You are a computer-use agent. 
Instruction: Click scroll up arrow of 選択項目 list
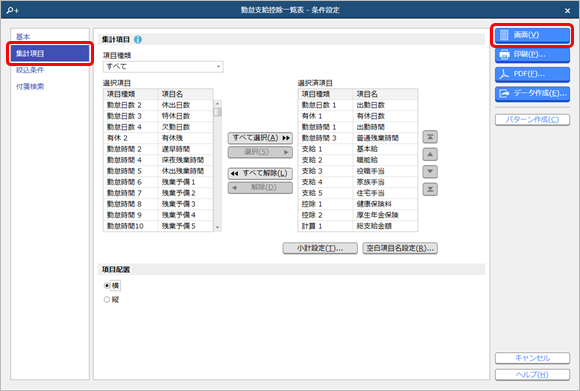pos(218,104)
